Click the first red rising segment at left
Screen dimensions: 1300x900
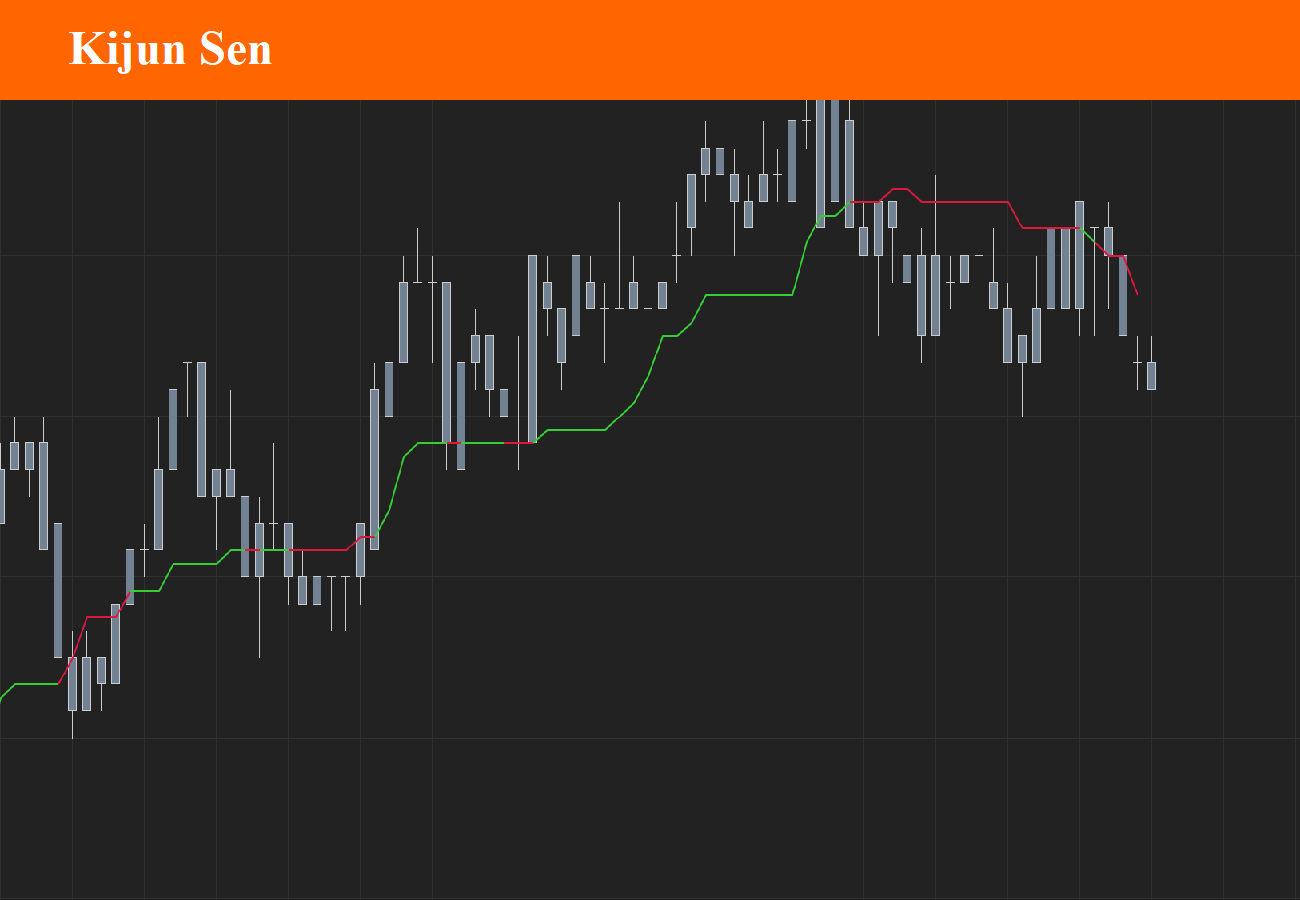coord(74,650)
